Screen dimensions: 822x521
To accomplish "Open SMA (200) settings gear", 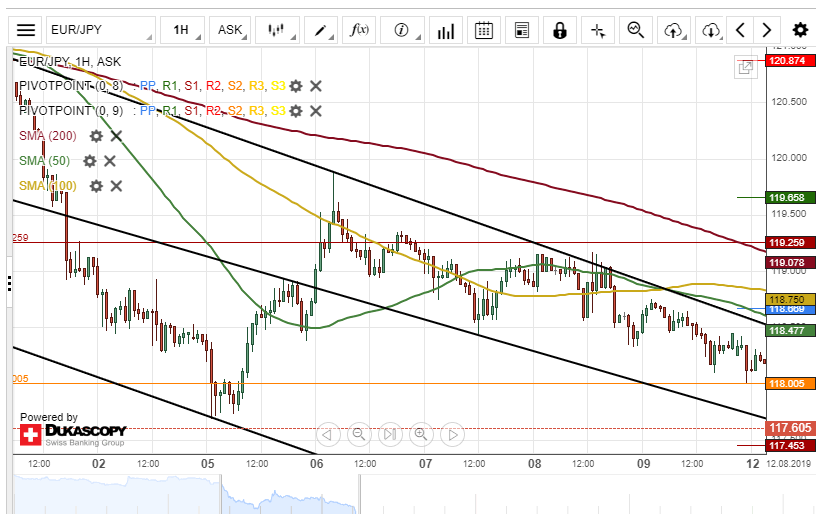I will pyautogui.click(x=96, y=136).
